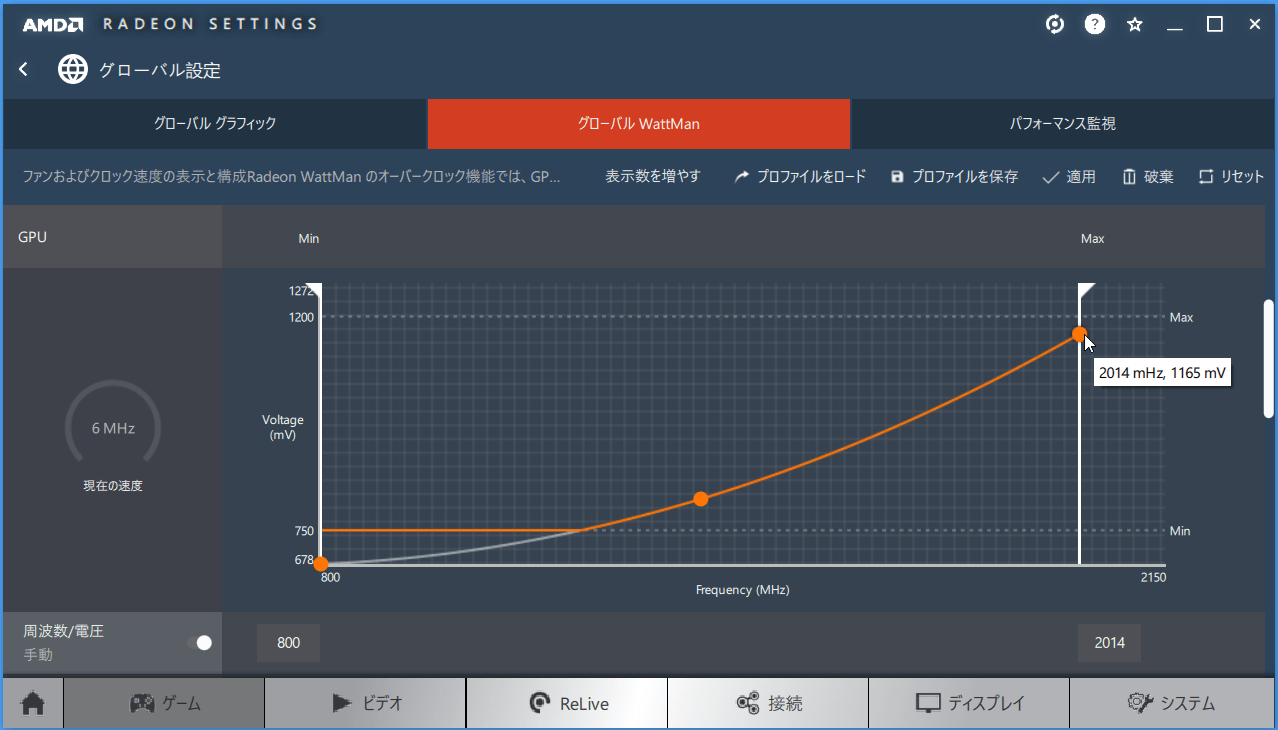Apply changes with 適用
This screenshot has width=1278, height=730.
tap(1069, 176)
